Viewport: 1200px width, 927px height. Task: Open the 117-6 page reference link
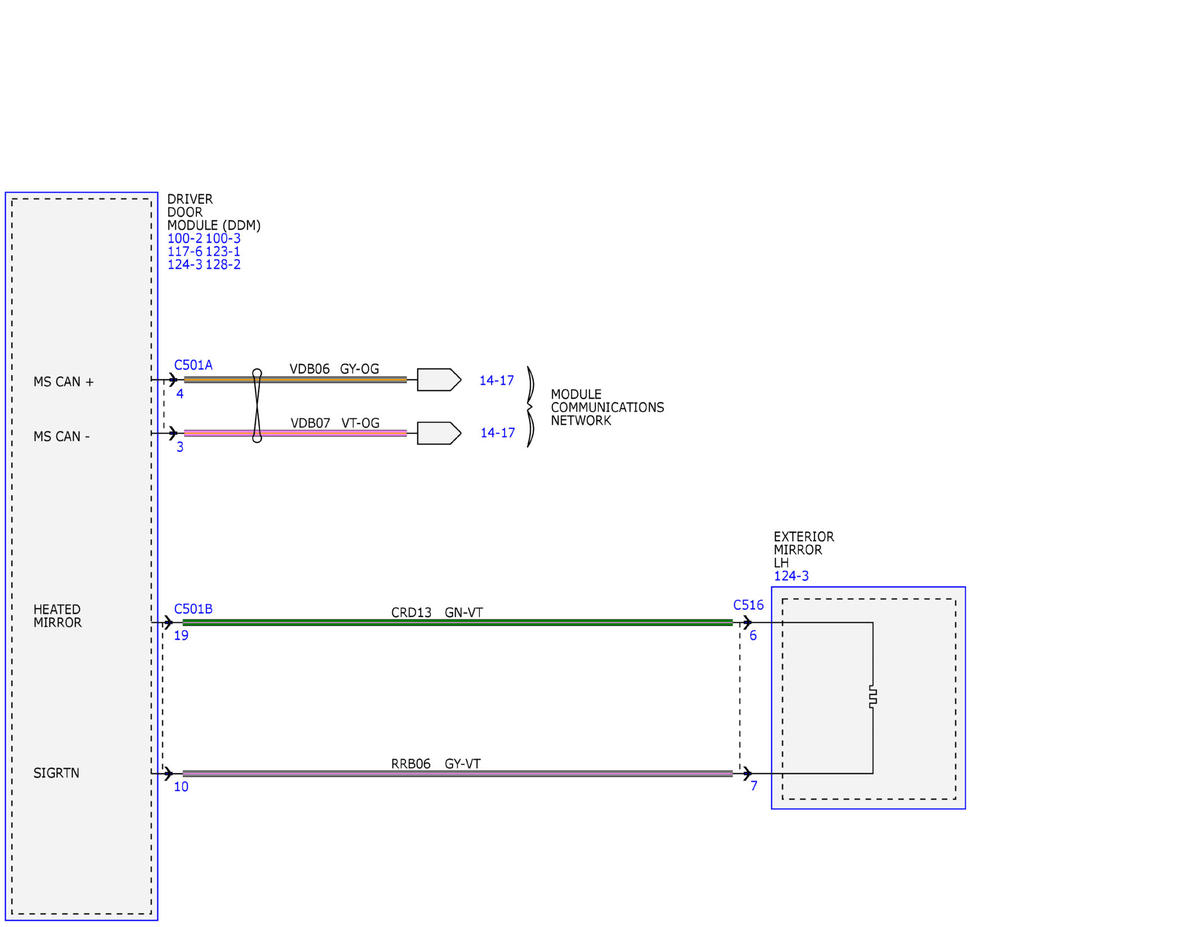[184, 251]
